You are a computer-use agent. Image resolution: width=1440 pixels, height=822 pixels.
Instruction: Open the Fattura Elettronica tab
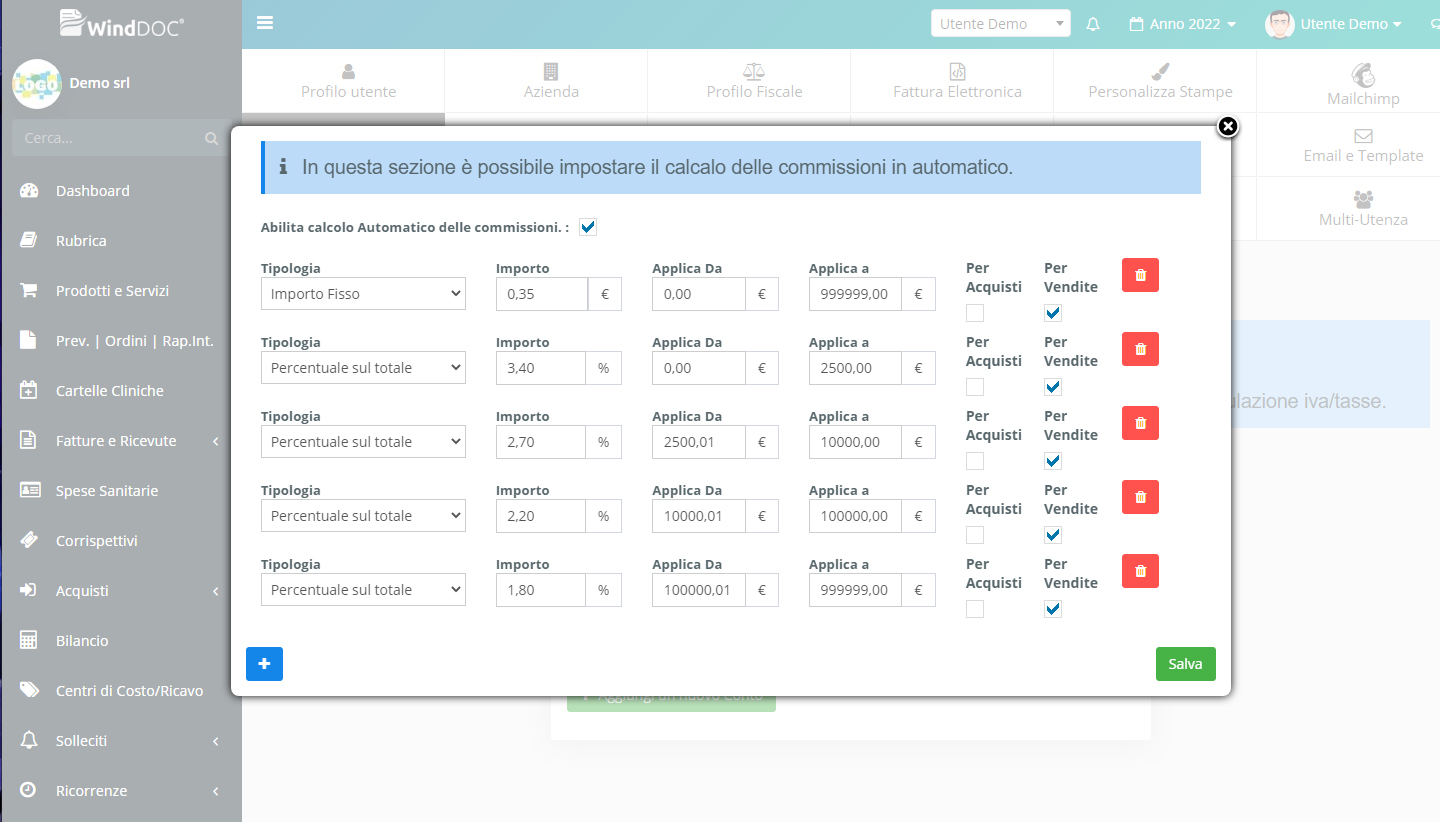(x=957, y=81)
